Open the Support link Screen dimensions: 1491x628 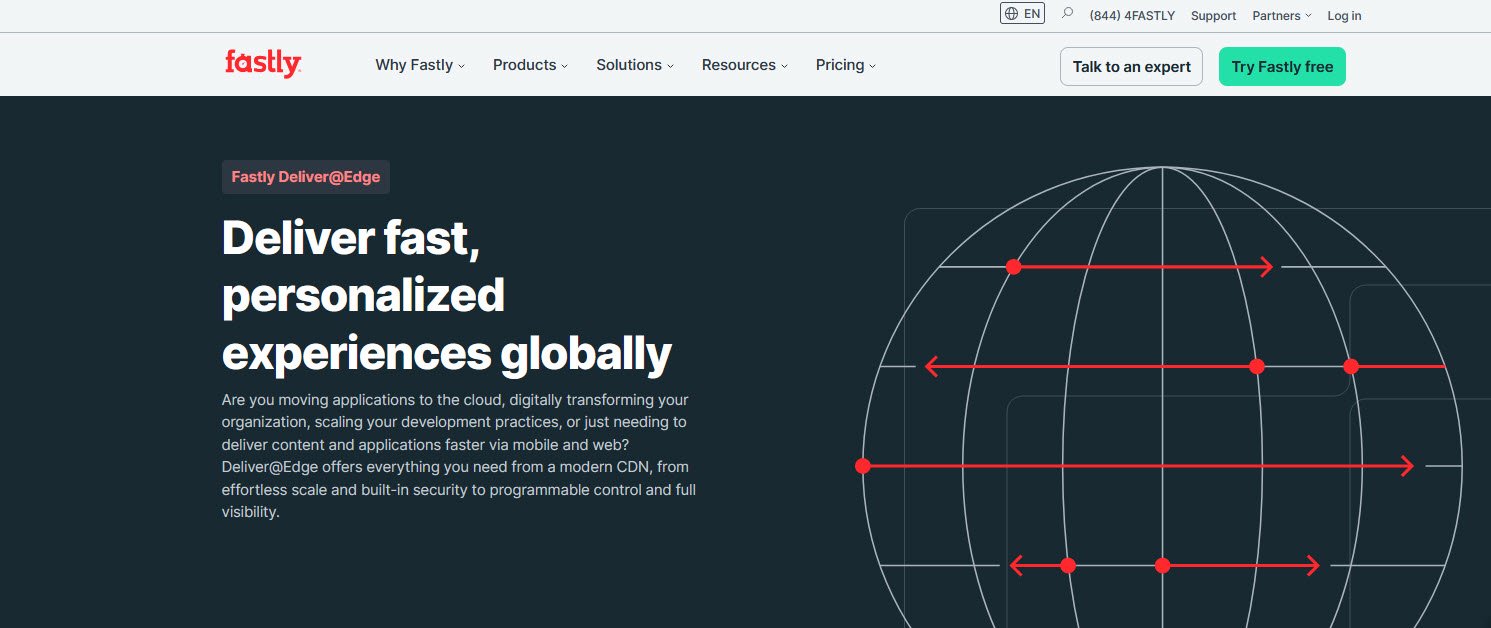tap(1213, 16)
